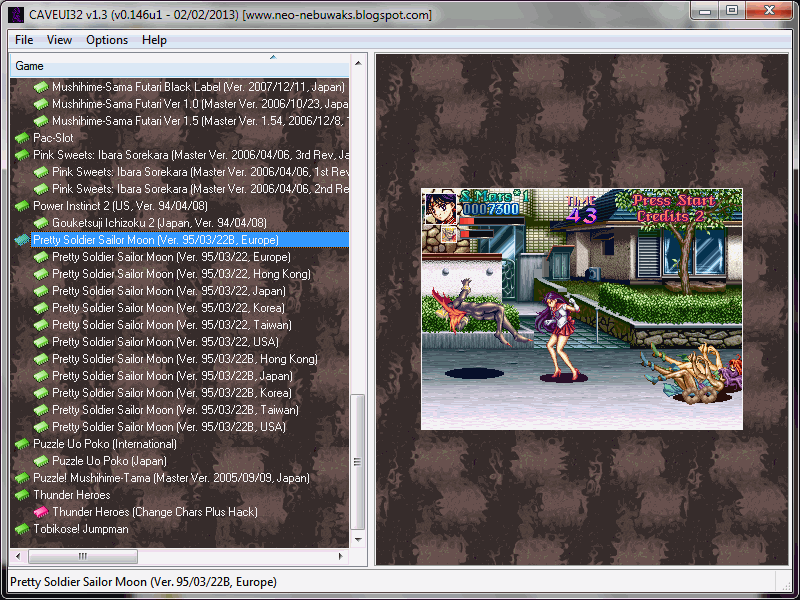Click the Sailor Moon game screenshot preview
800x600 pixels.
pos(581,309)
